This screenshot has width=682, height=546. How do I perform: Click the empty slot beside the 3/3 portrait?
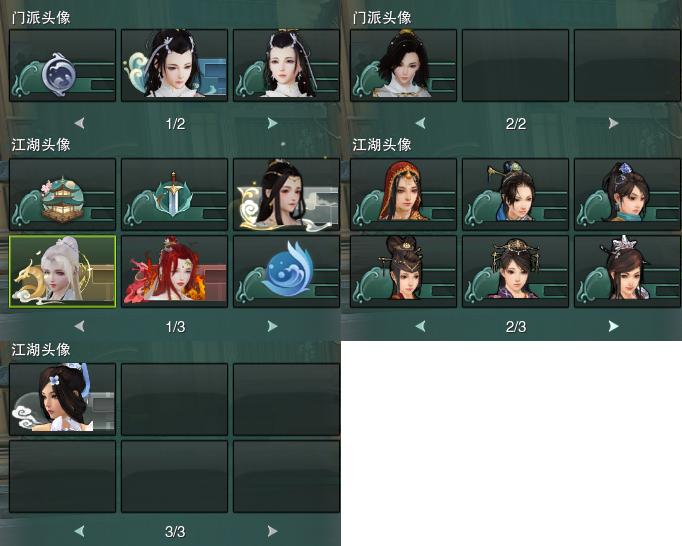tap(174, 399)
